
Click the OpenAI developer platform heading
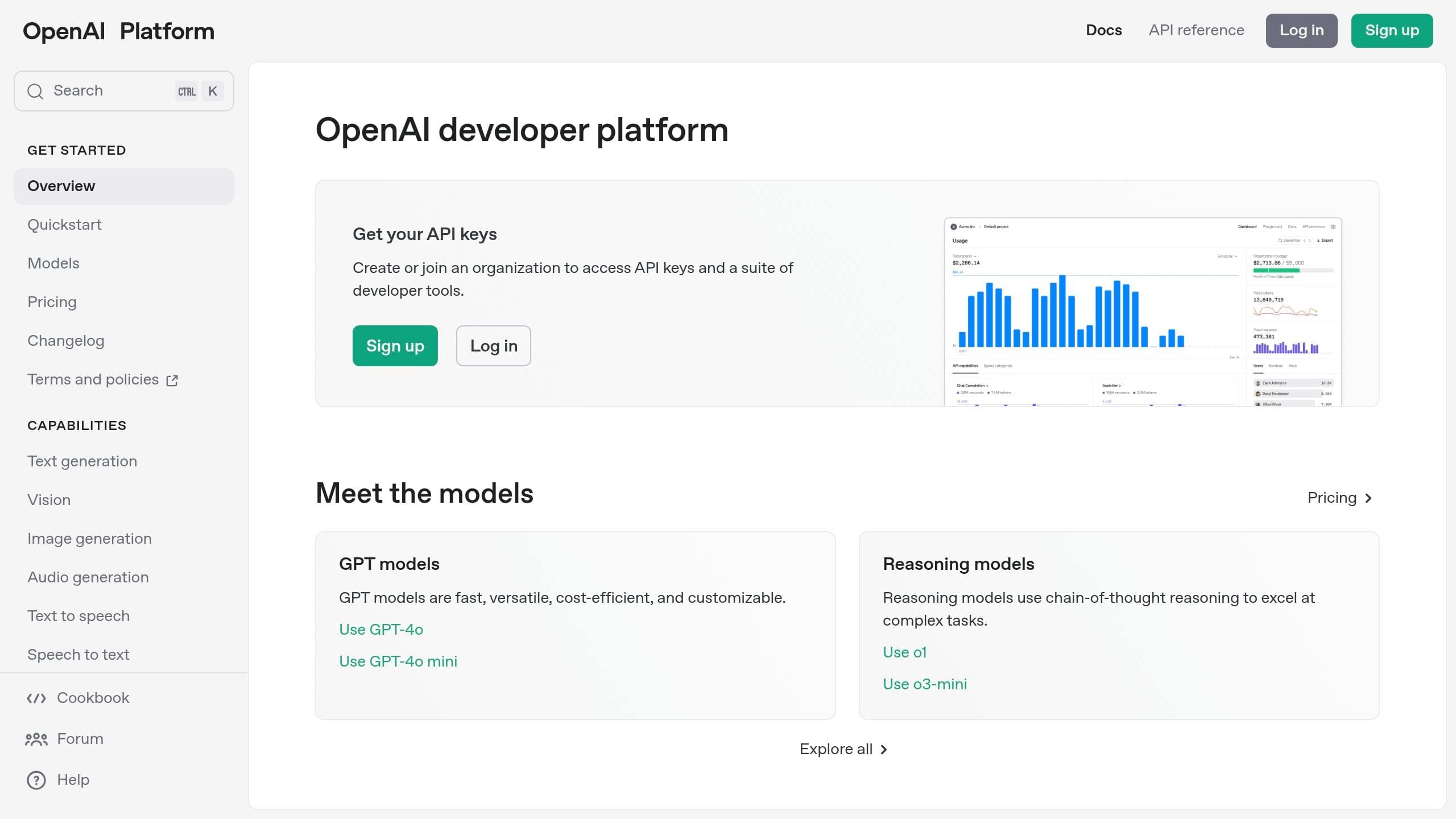[x=522, y=130]
